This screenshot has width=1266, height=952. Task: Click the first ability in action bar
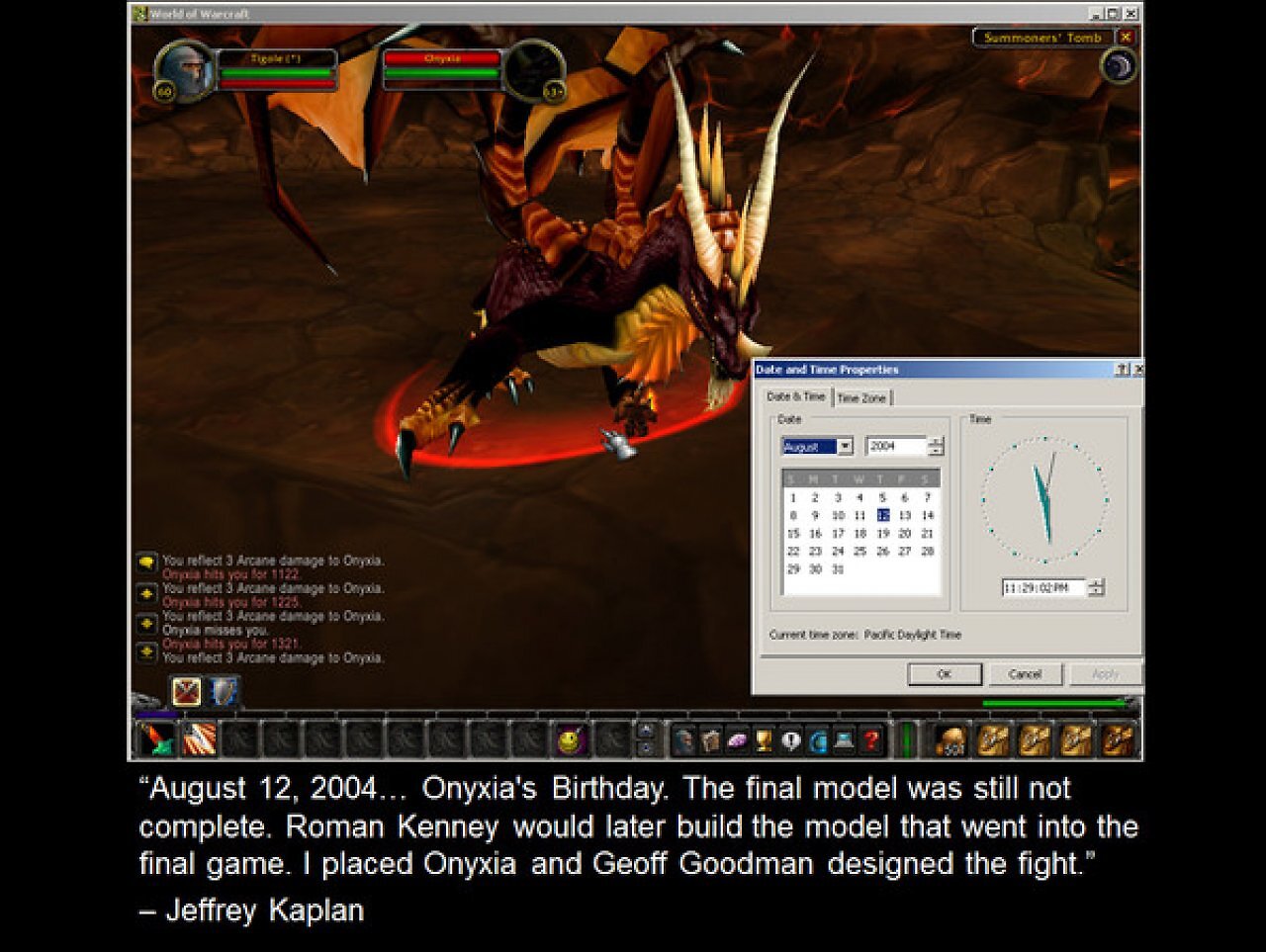tap(155, 739)
